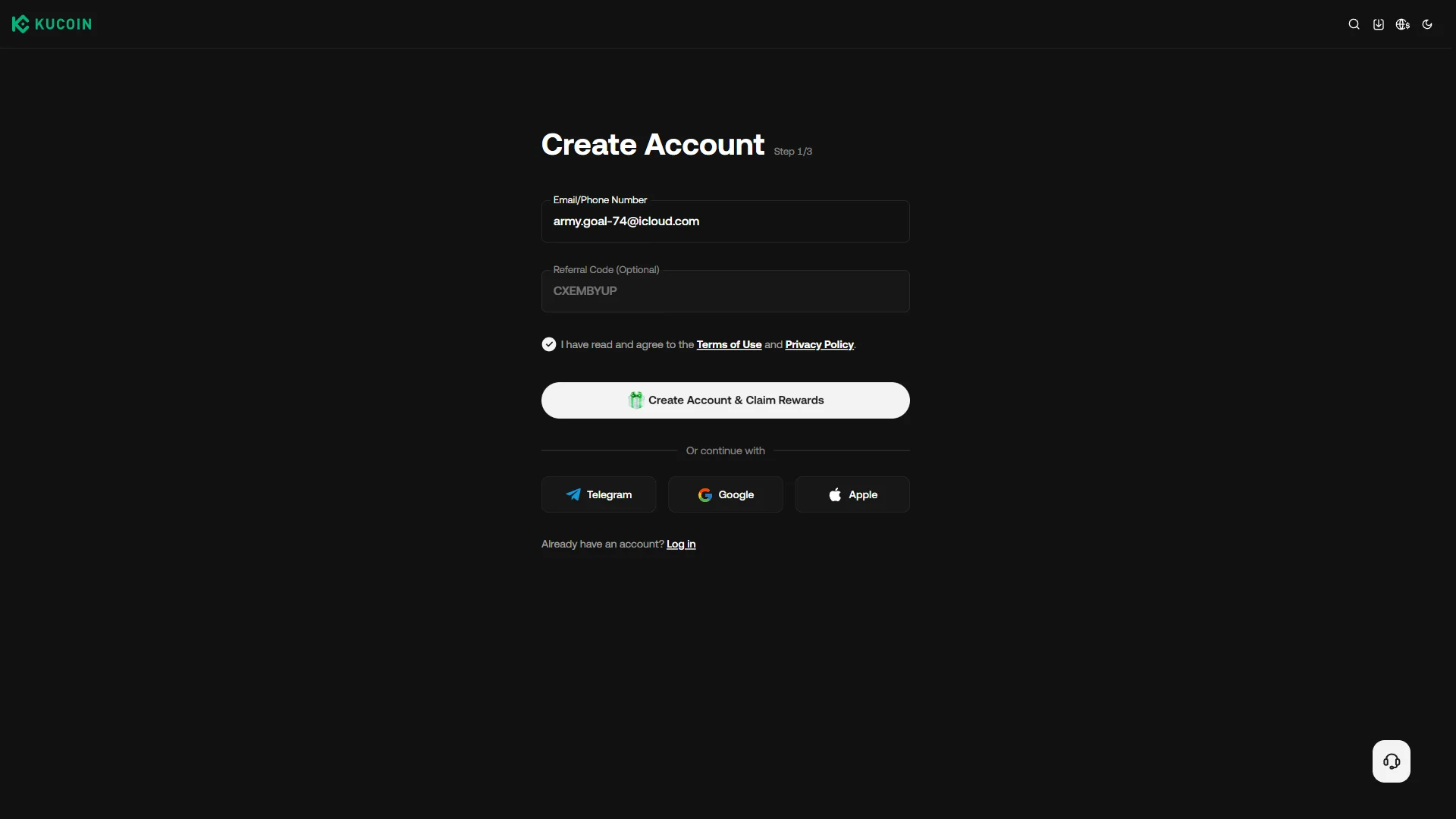Follow the Log in link
Image resolution: width=1456 pixels, height=819 pixels.
click(x=681, y=544)
